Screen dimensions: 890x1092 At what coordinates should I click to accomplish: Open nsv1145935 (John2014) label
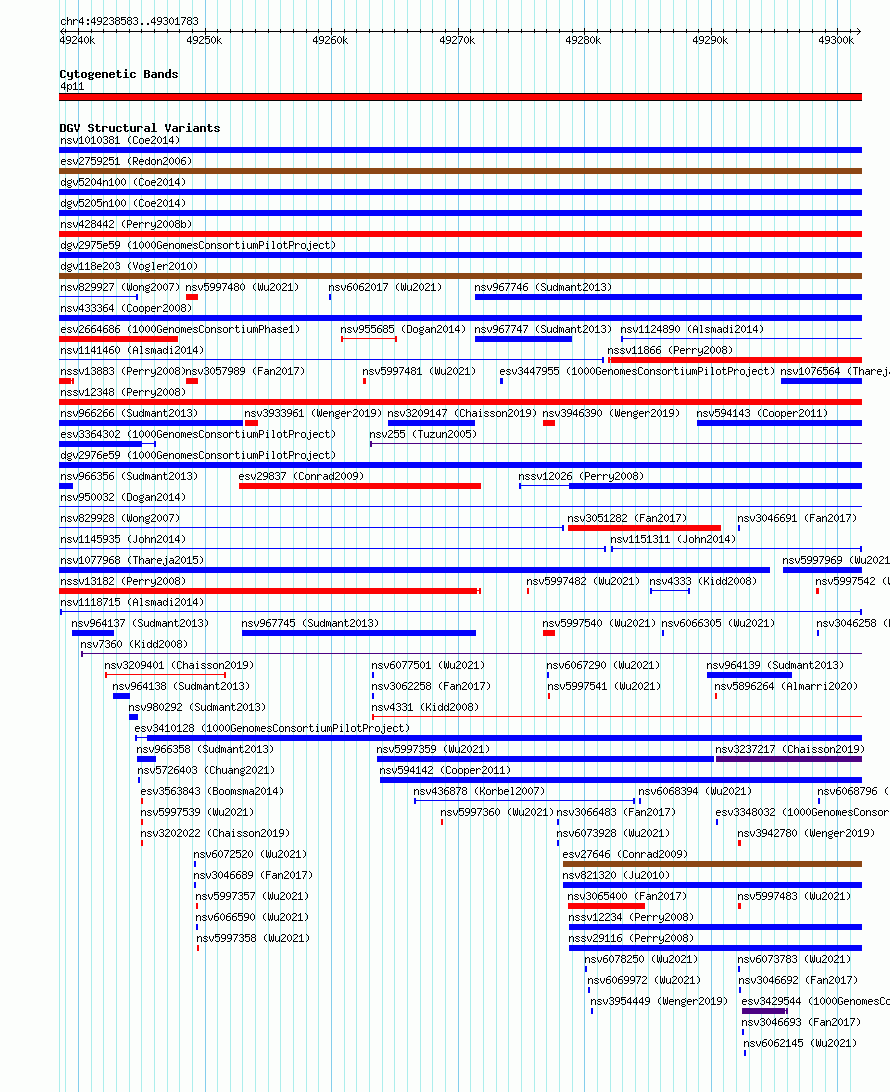tap(123, 539)
